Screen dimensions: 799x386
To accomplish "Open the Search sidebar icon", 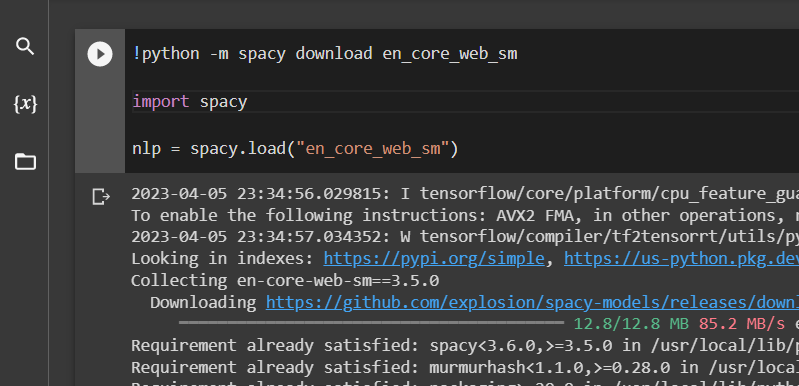I will pyautogui.click(x=25, y=47).
